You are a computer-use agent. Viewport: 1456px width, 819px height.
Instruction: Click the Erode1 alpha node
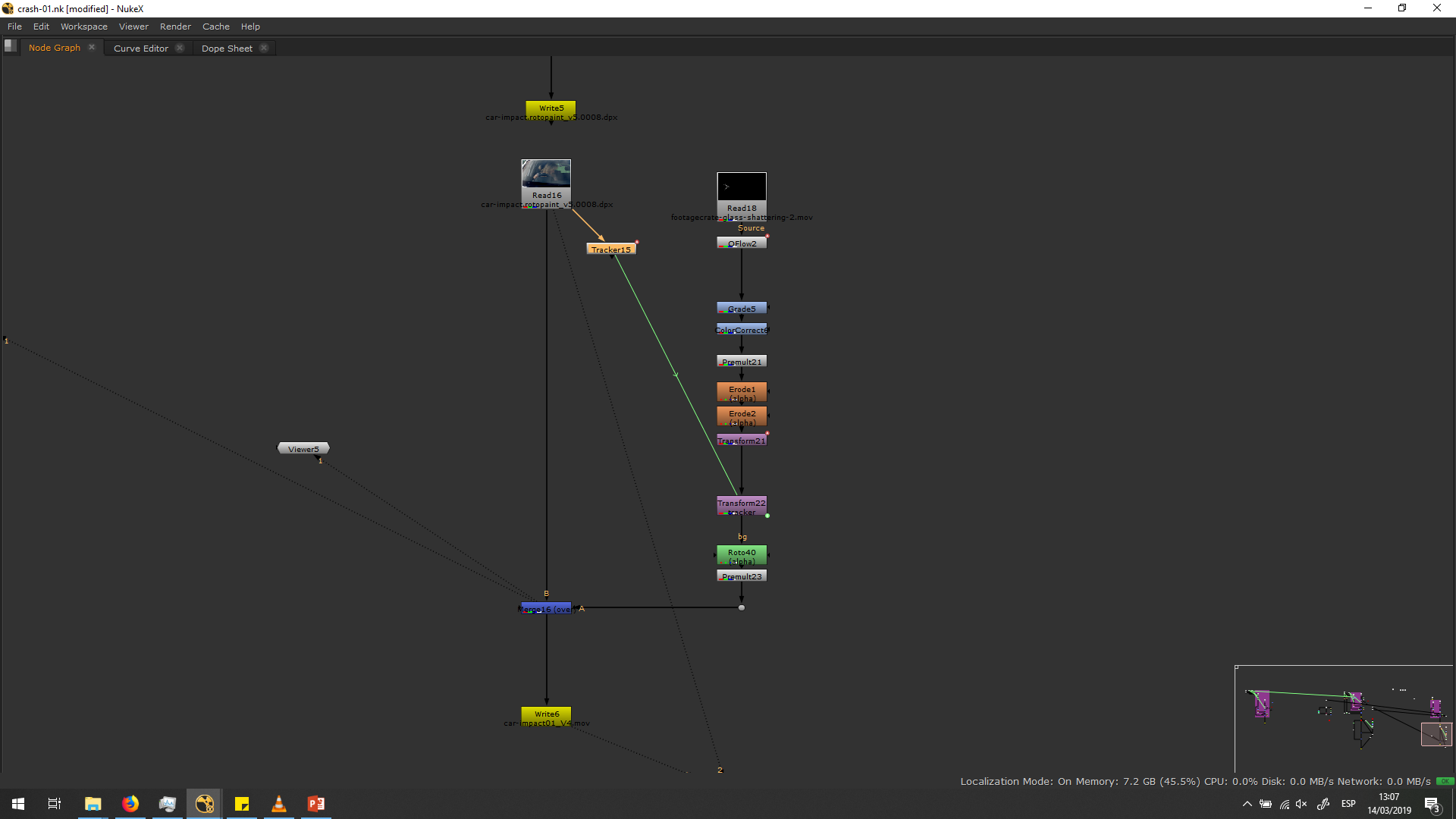coord(742,392)
